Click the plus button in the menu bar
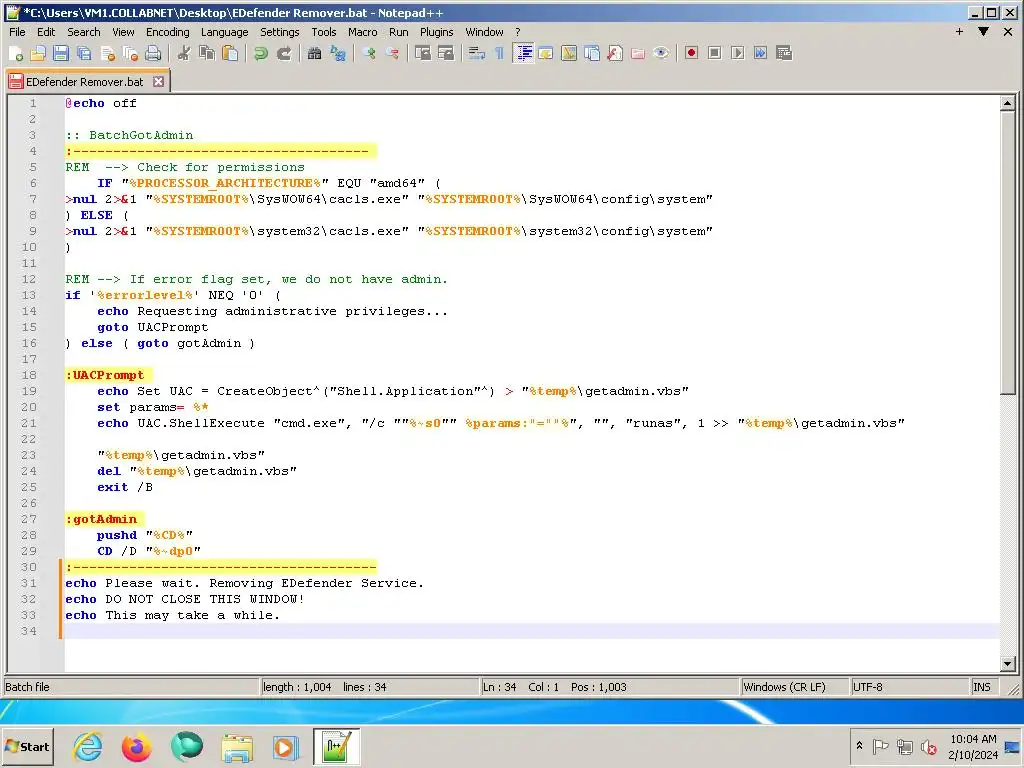 (959, 31)
